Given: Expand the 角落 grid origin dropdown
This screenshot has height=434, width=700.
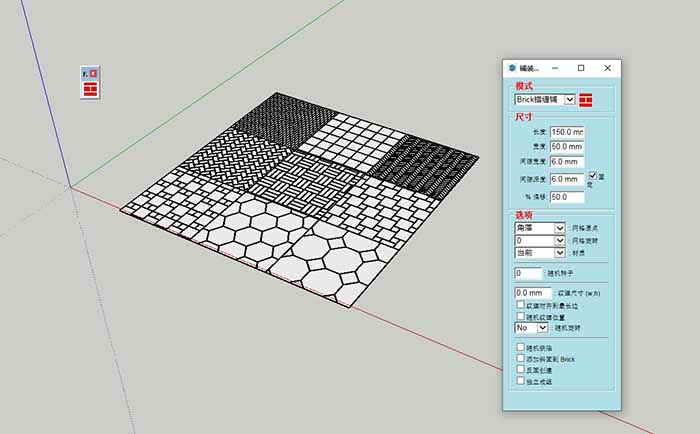Looking at the screenshot, I should pyautogui.click(x=559, y=229).
